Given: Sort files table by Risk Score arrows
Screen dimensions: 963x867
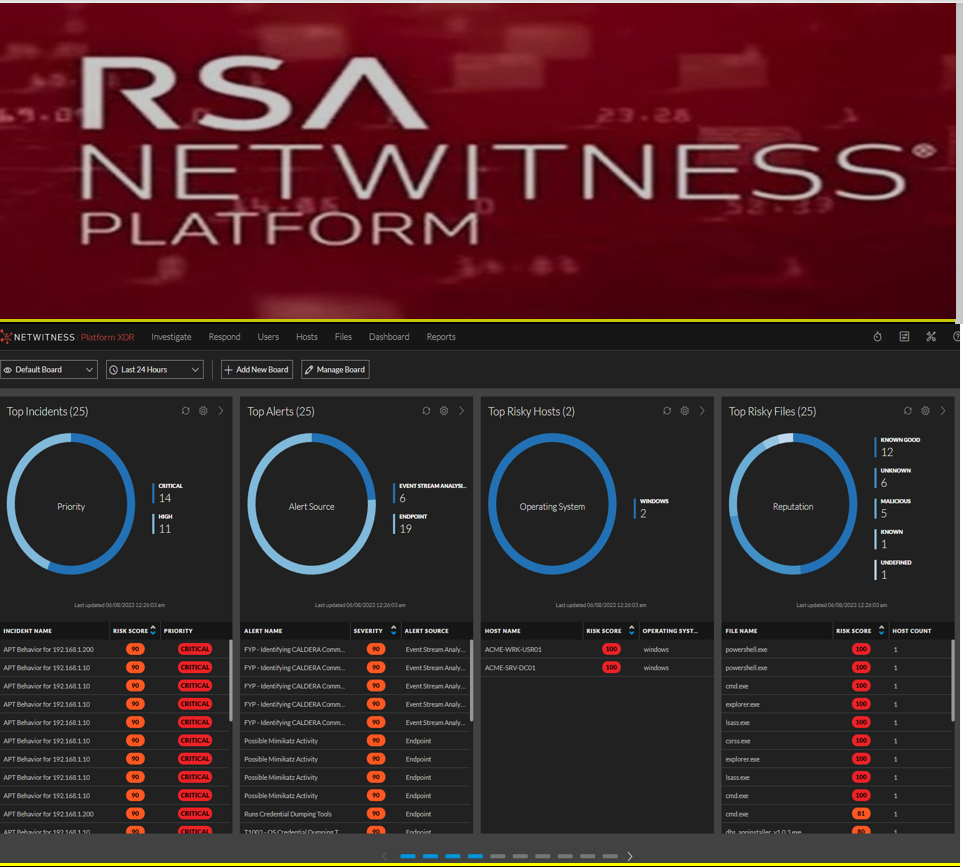Looking at the screenshot, I should (x=881, y=630).
